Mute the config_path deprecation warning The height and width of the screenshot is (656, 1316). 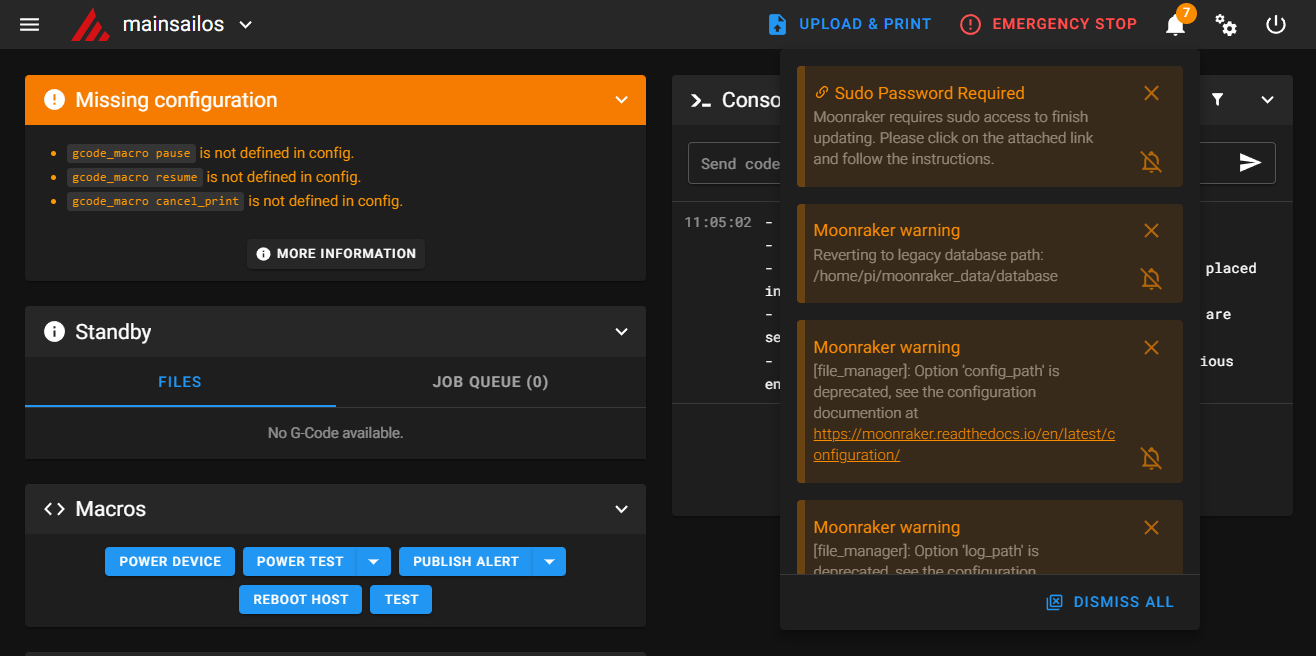[1151, 458]
